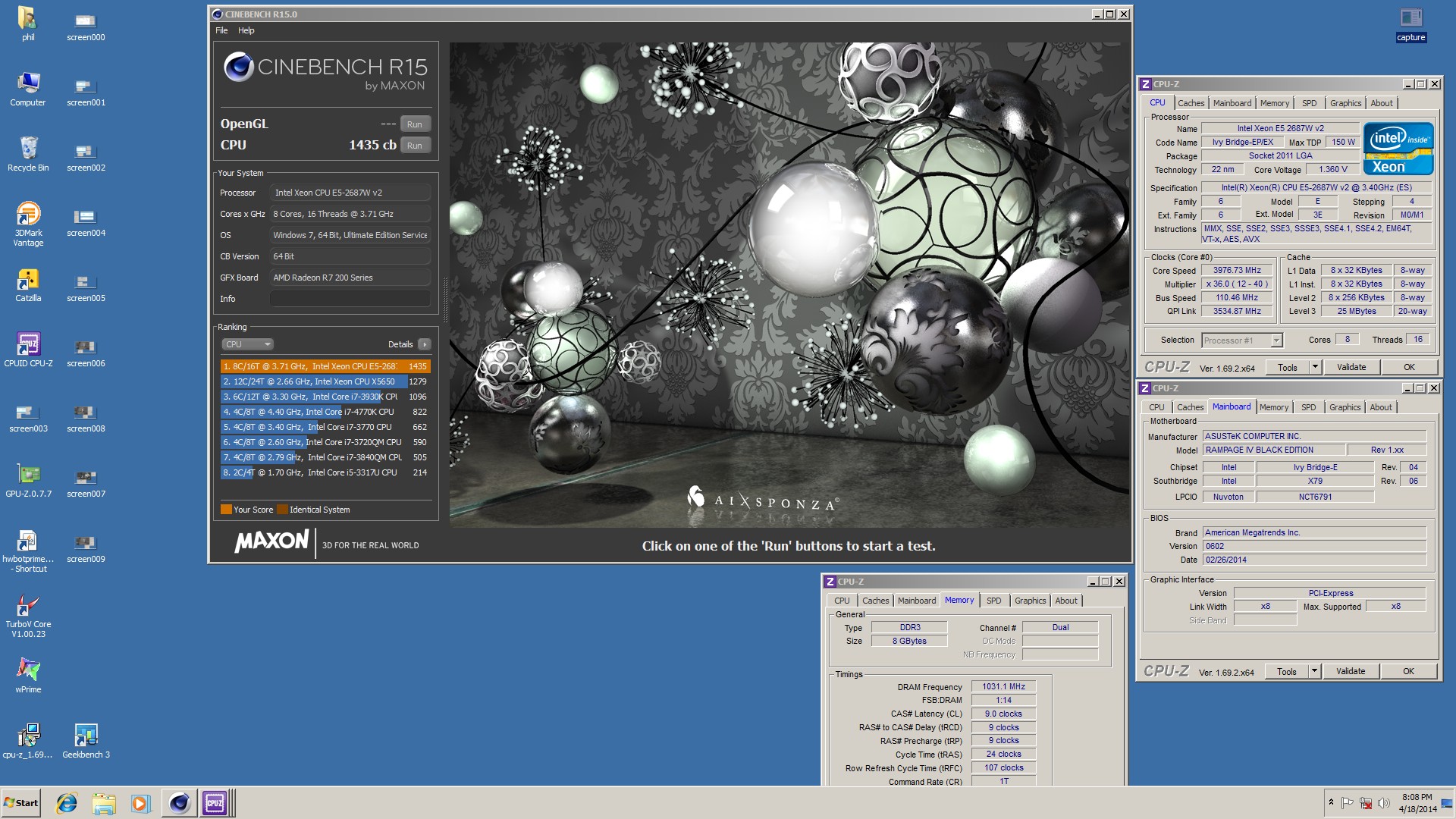Open SPD tab in Mainboard CPU-Z window
Screen dimensions: 1456x819
point(1308,407)
